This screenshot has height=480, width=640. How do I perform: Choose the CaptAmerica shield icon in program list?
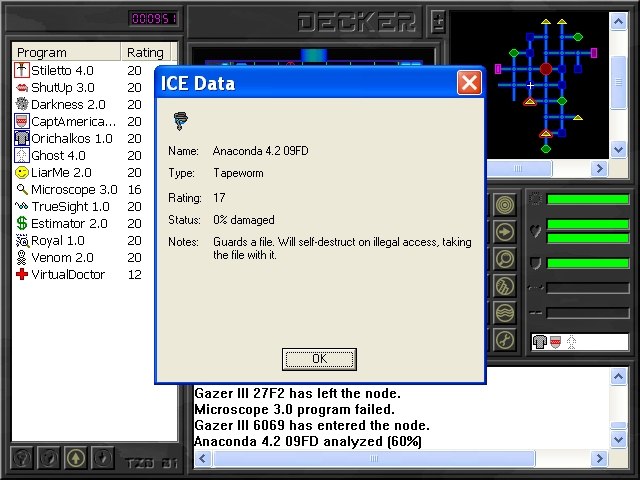(22, 121)
